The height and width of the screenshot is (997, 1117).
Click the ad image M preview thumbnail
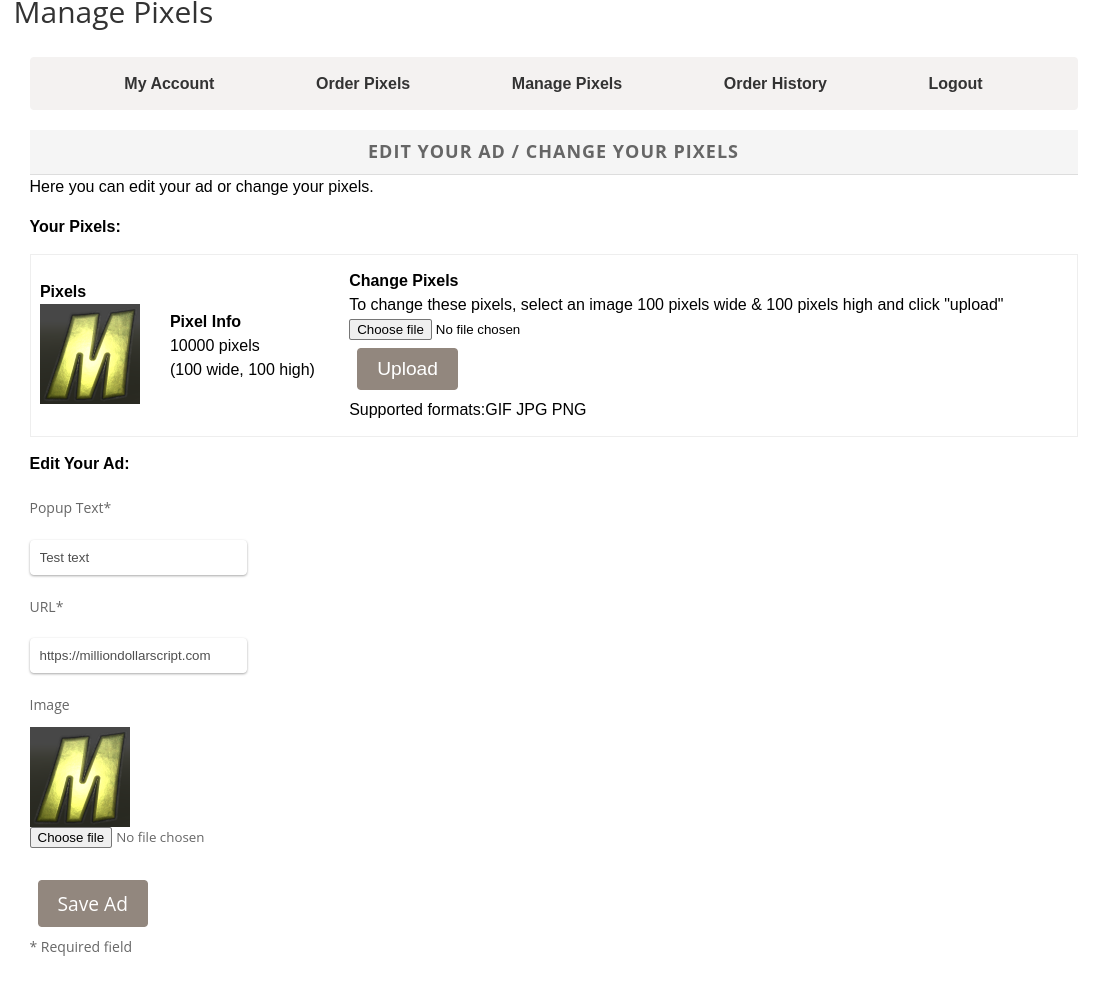point(80,777)
